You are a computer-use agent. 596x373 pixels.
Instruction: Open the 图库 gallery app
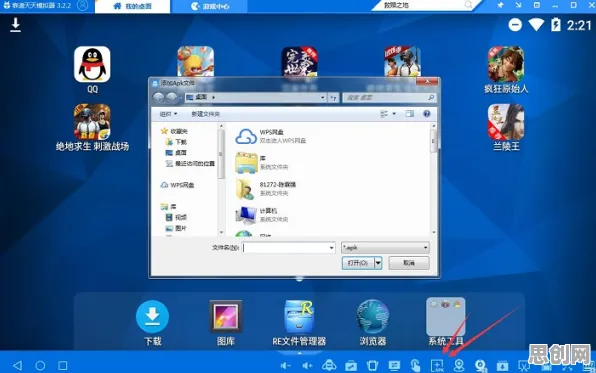coord(226,317)
